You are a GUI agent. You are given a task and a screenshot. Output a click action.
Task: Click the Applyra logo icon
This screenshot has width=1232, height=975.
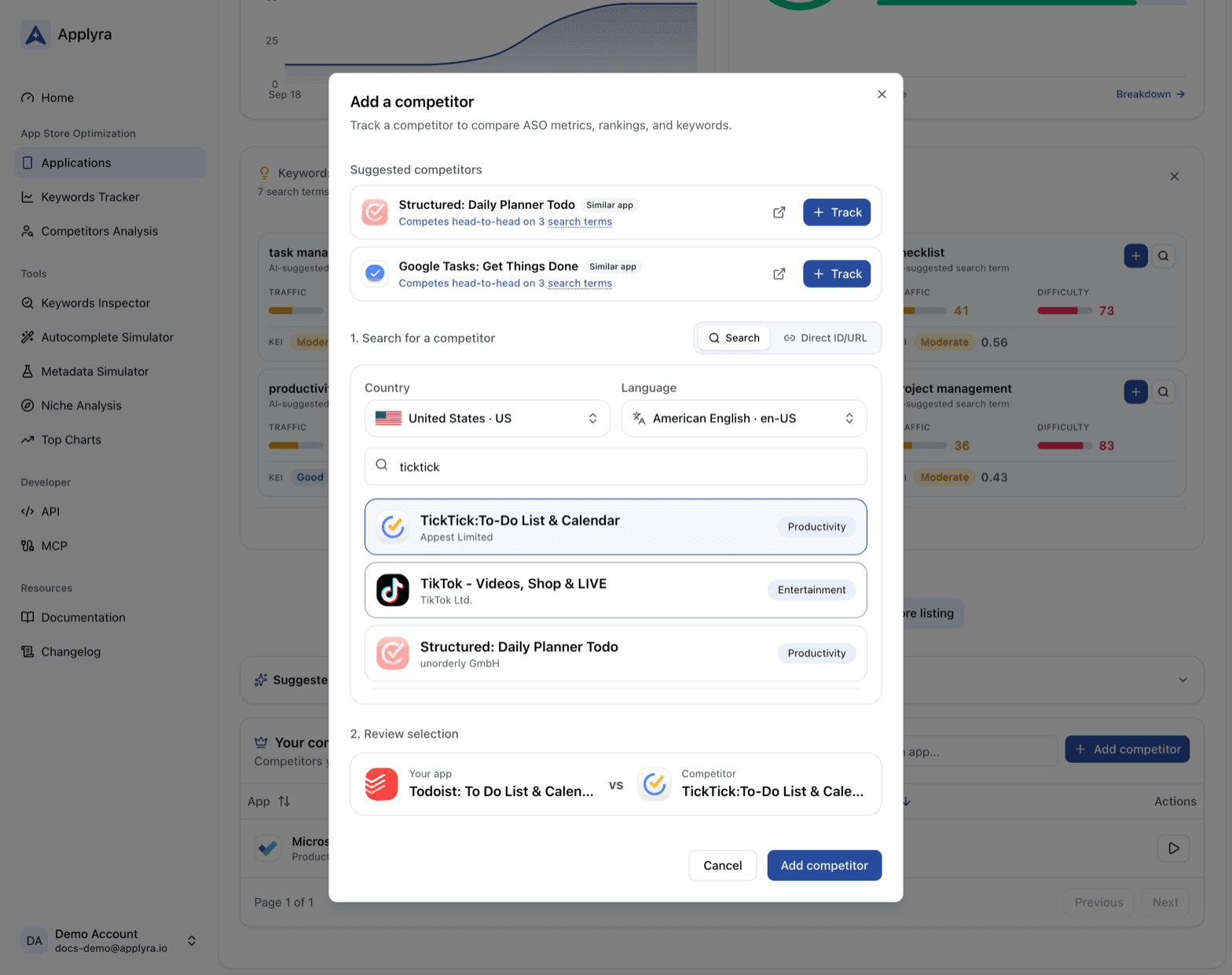tap(35, 35)
